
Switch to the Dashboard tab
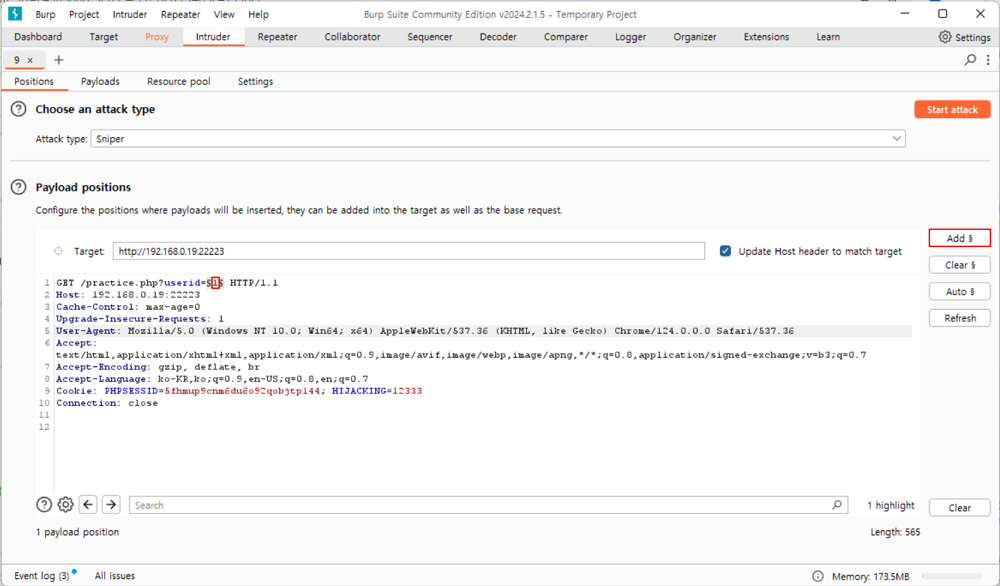pyautogui.click(x=38, y=37)
